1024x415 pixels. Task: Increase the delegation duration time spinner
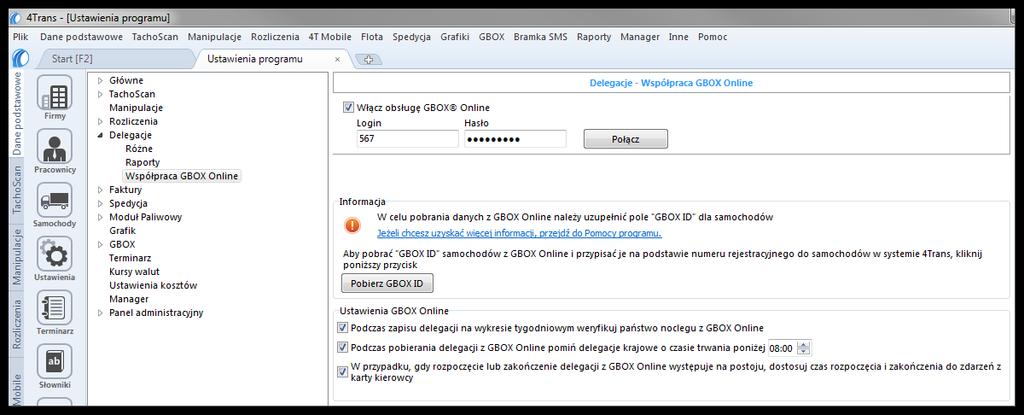(x=805, y=344)
